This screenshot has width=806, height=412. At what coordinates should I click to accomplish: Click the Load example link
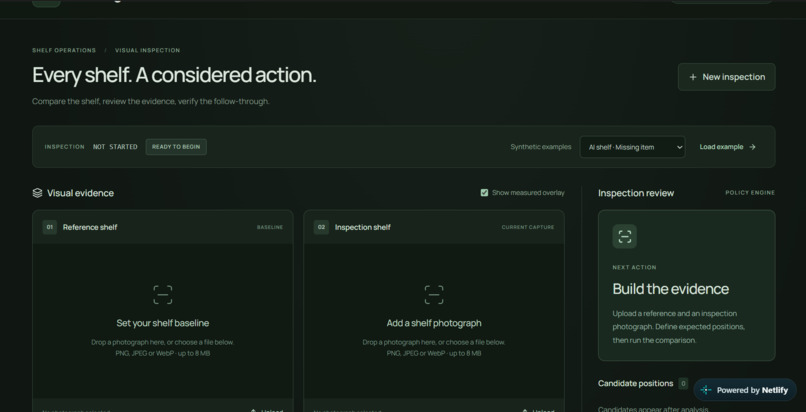[x=727, y=147]
